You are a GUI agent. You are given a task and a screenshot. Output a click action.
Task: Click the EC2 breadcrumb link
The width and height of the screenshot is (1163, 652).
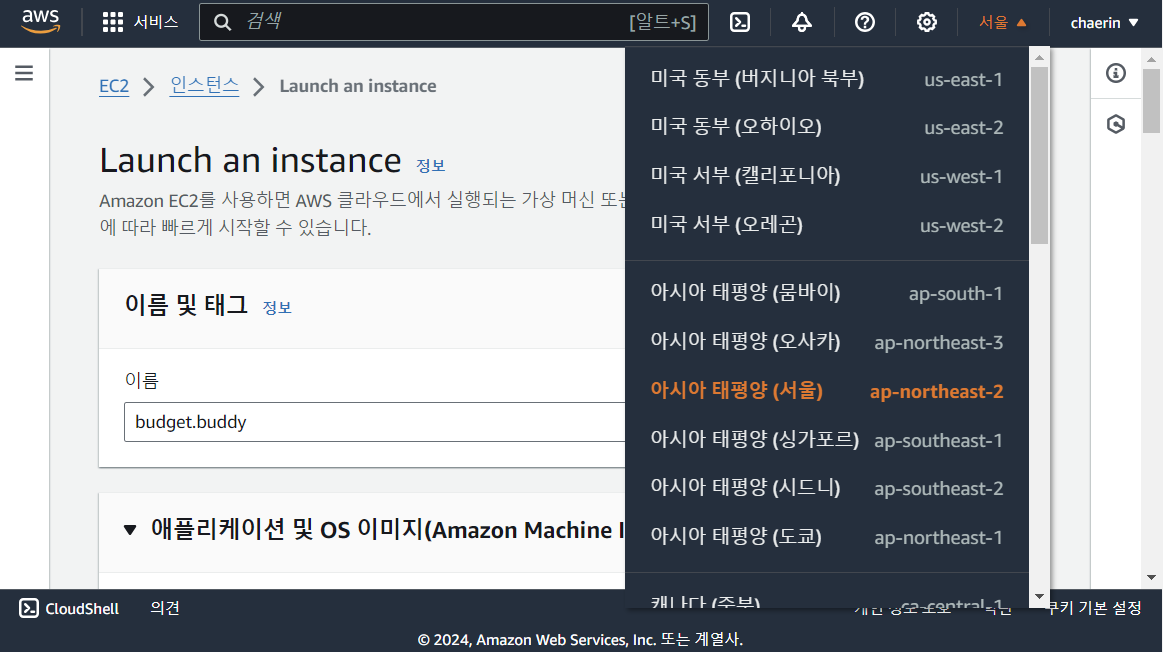tap(113, 86)
